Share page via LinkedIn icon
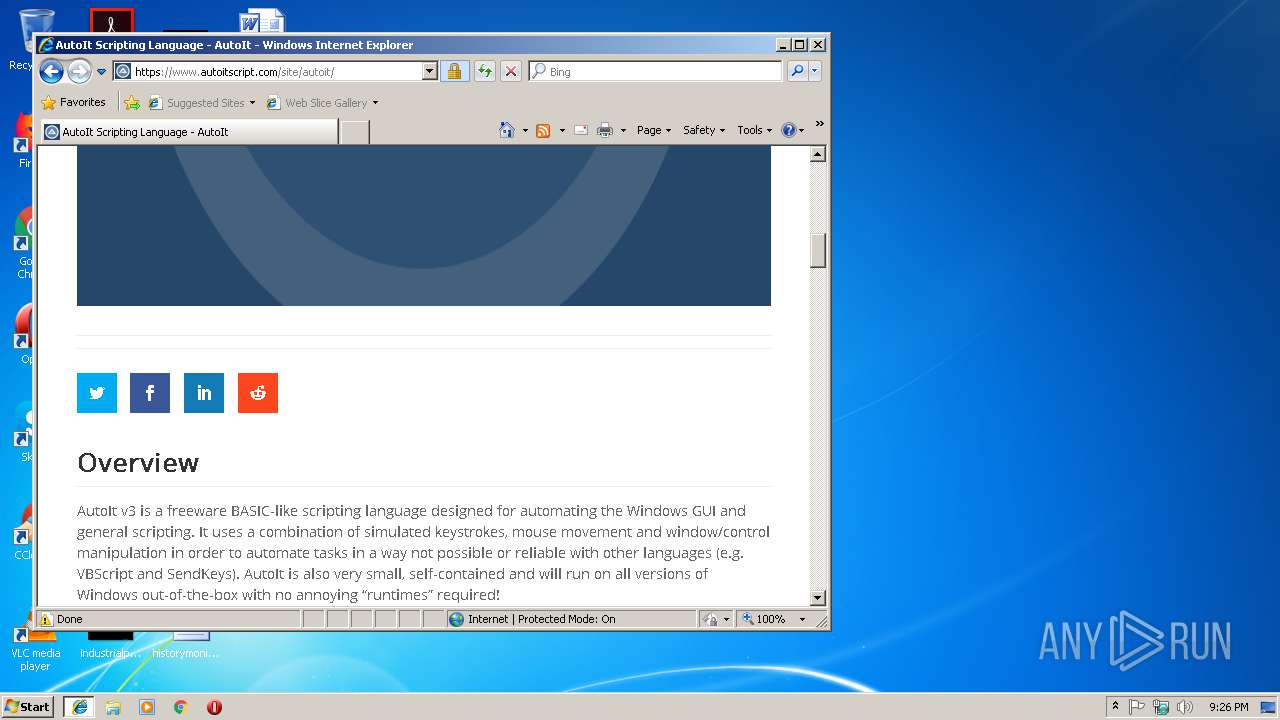The width and height of the screenshot is (1280, 720). click(204, 393)
